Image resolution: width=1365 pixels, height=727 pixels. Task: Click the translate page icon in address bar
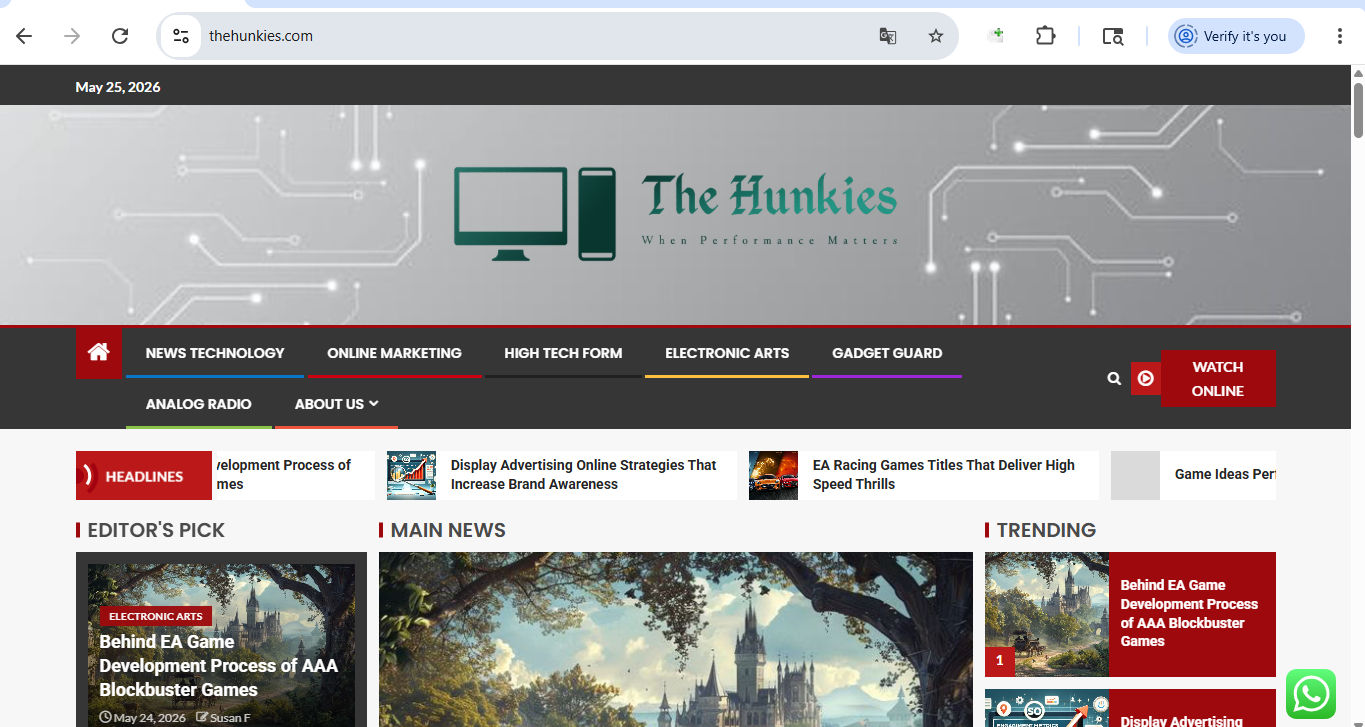[x=887, y=36]
